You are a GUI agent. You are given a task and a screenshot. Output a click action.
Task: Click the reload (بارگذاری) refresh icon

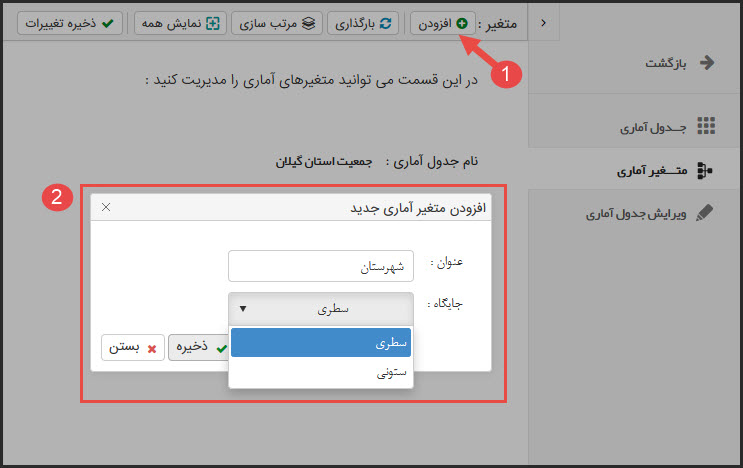[385, 22]
